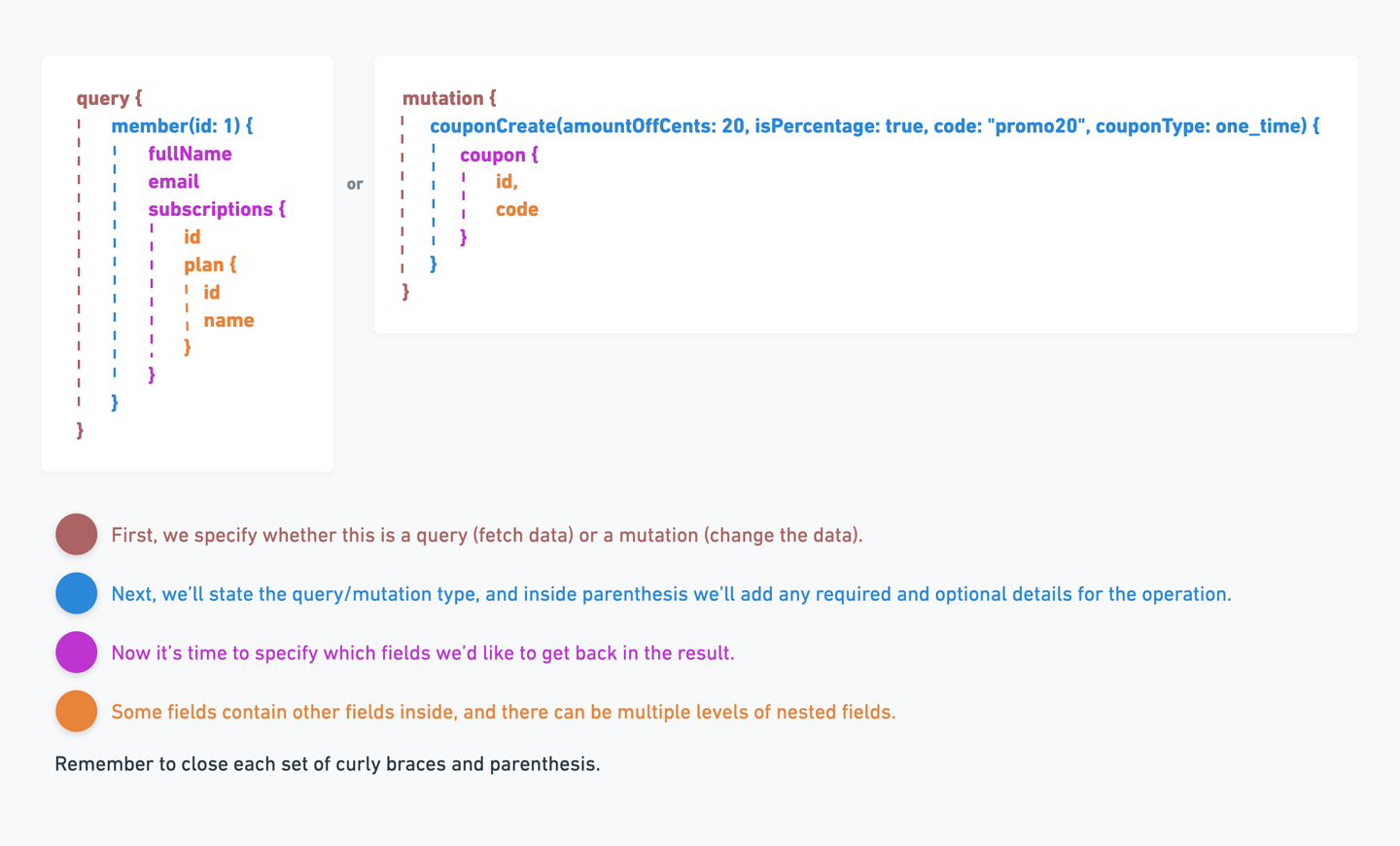Click the 'coupon {' field

[499, 155]
